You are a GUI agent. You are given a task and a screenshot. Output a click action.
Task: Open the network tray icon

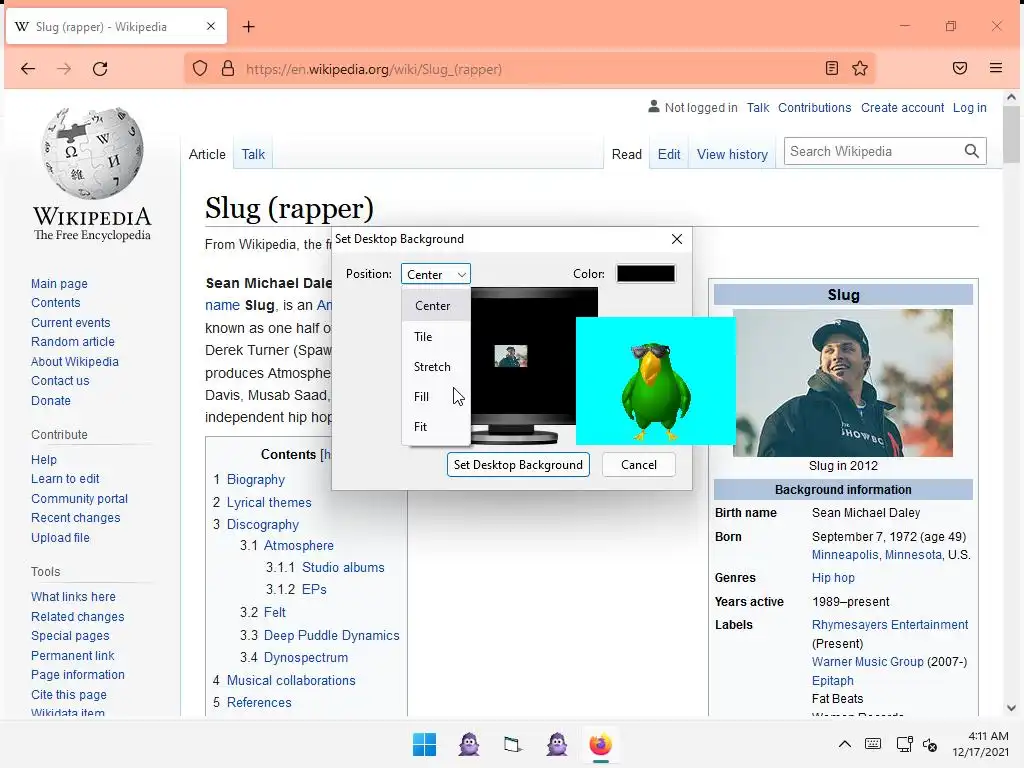click(x=904, y=744)
